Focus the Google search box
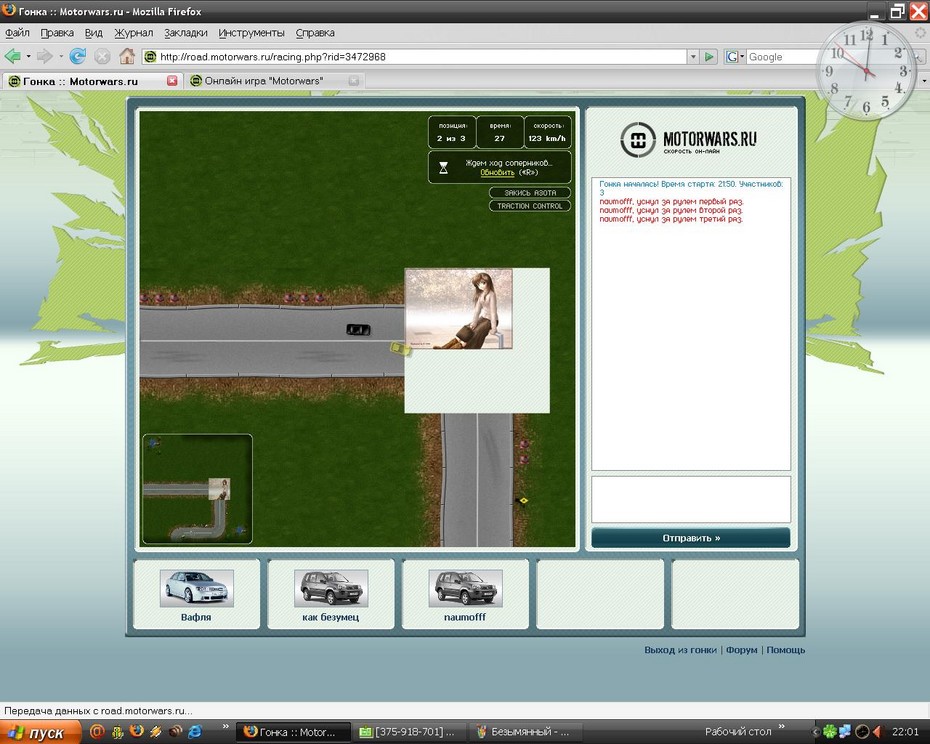Screen dimensions: 930x744 coord(782,57)
